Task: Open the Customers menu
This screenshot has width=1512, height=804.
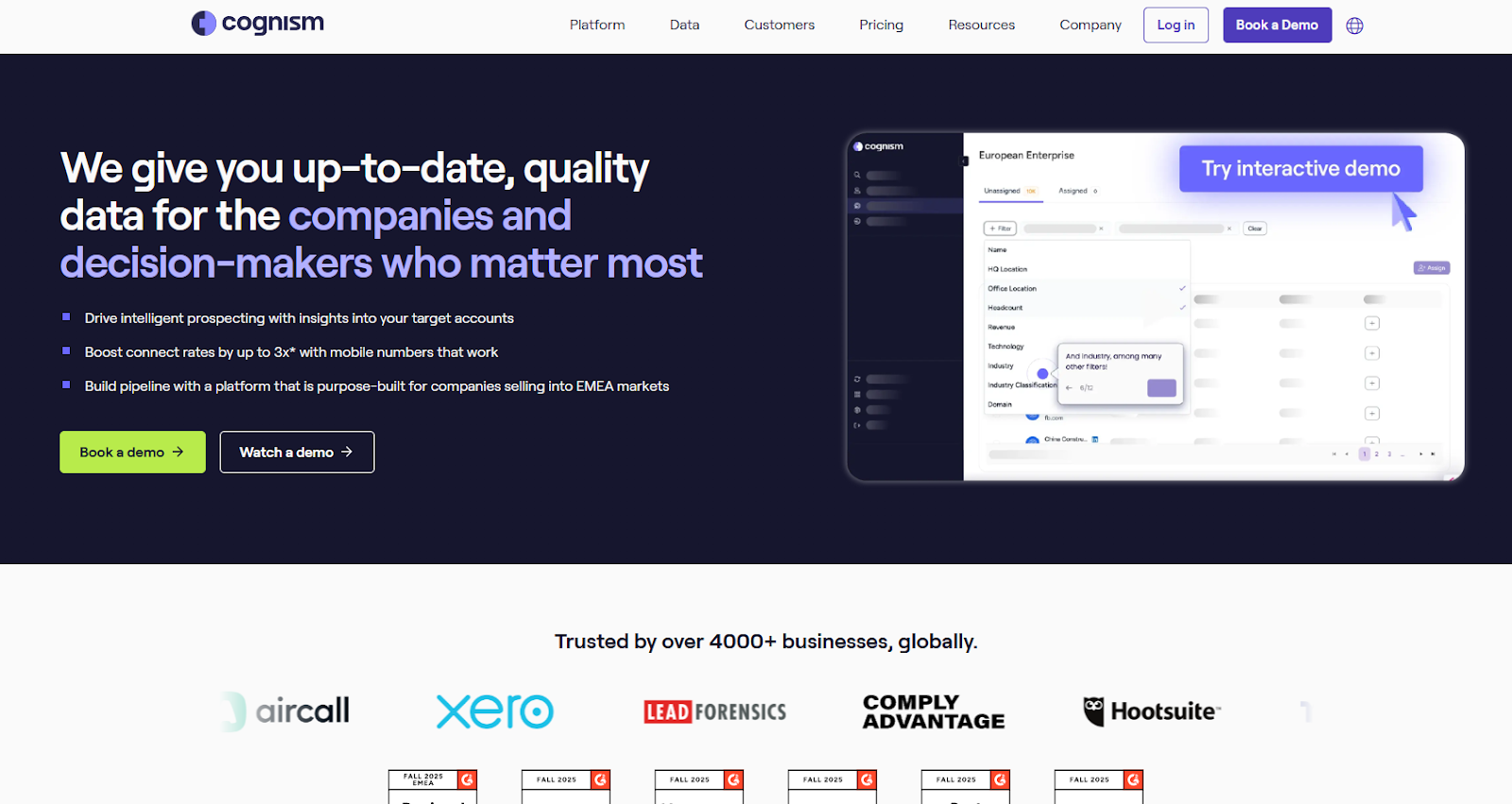Action: coord(779,25)
